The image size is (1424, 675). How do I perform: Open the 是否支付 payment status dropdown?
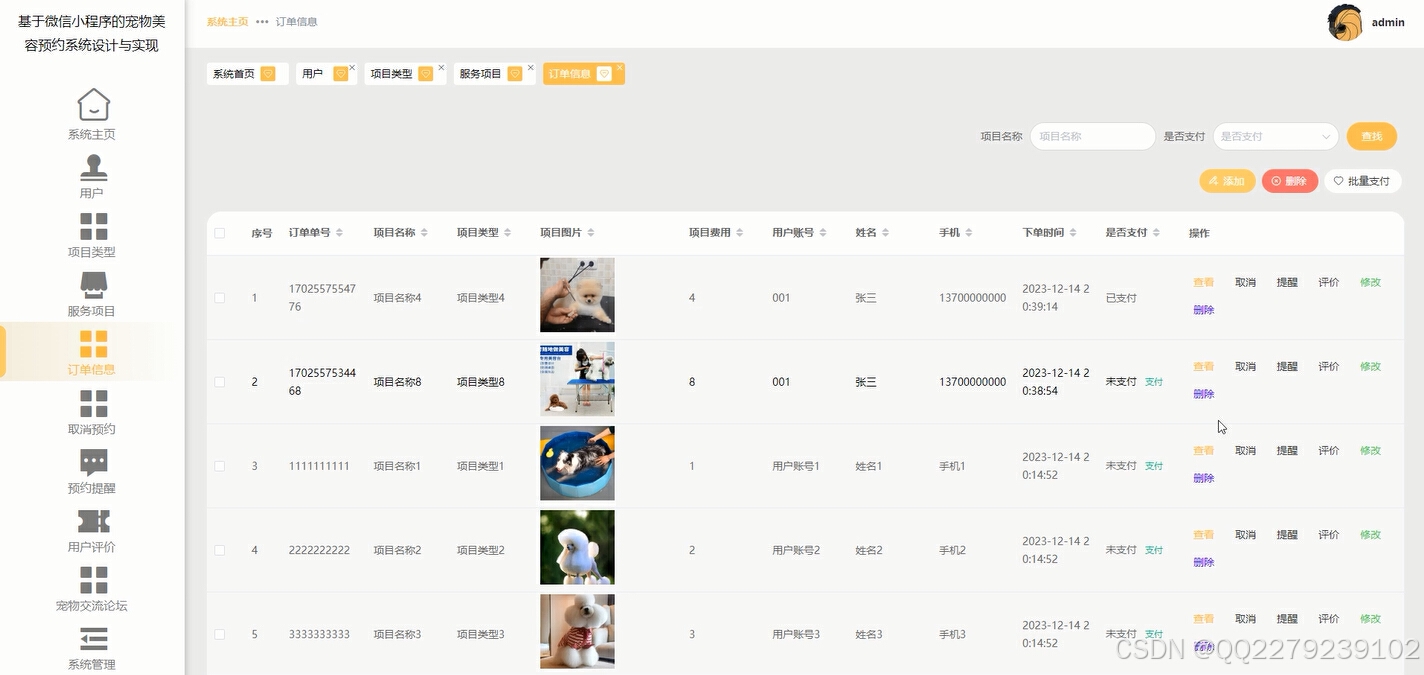[x=1275, y=135]
